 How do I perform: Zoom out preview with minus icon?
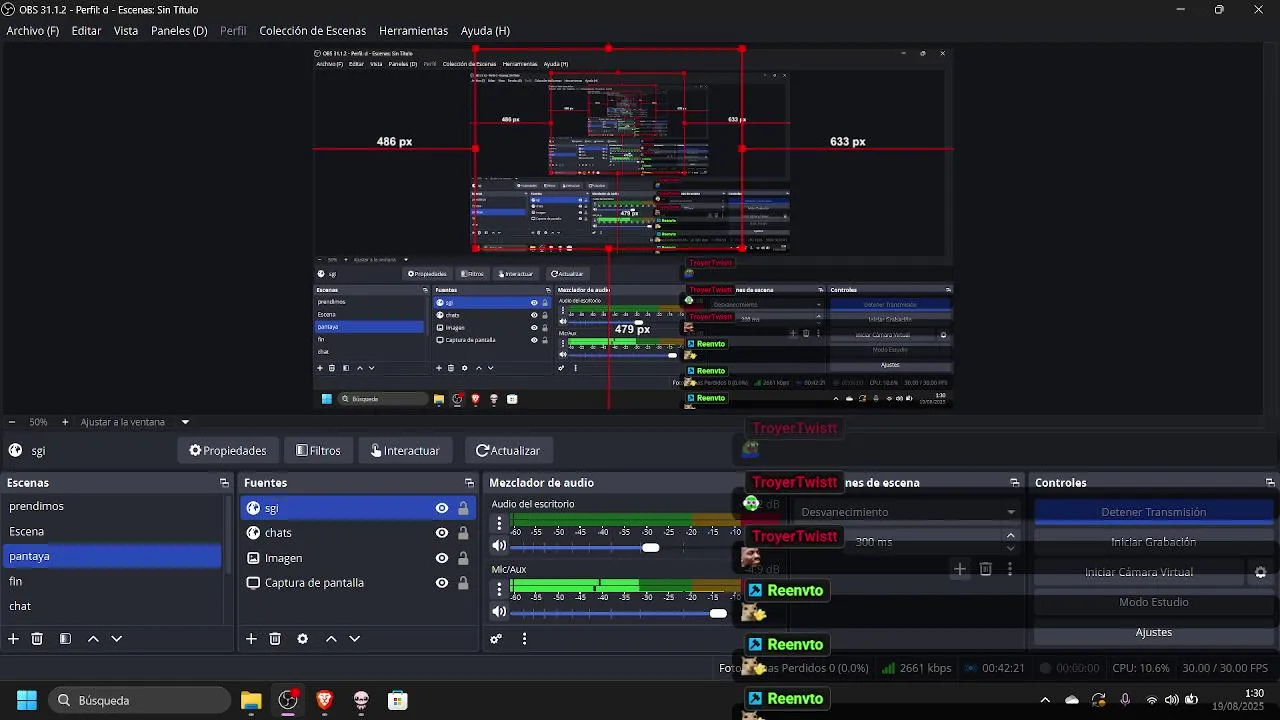pyautogui.click(x=11, y=422)
